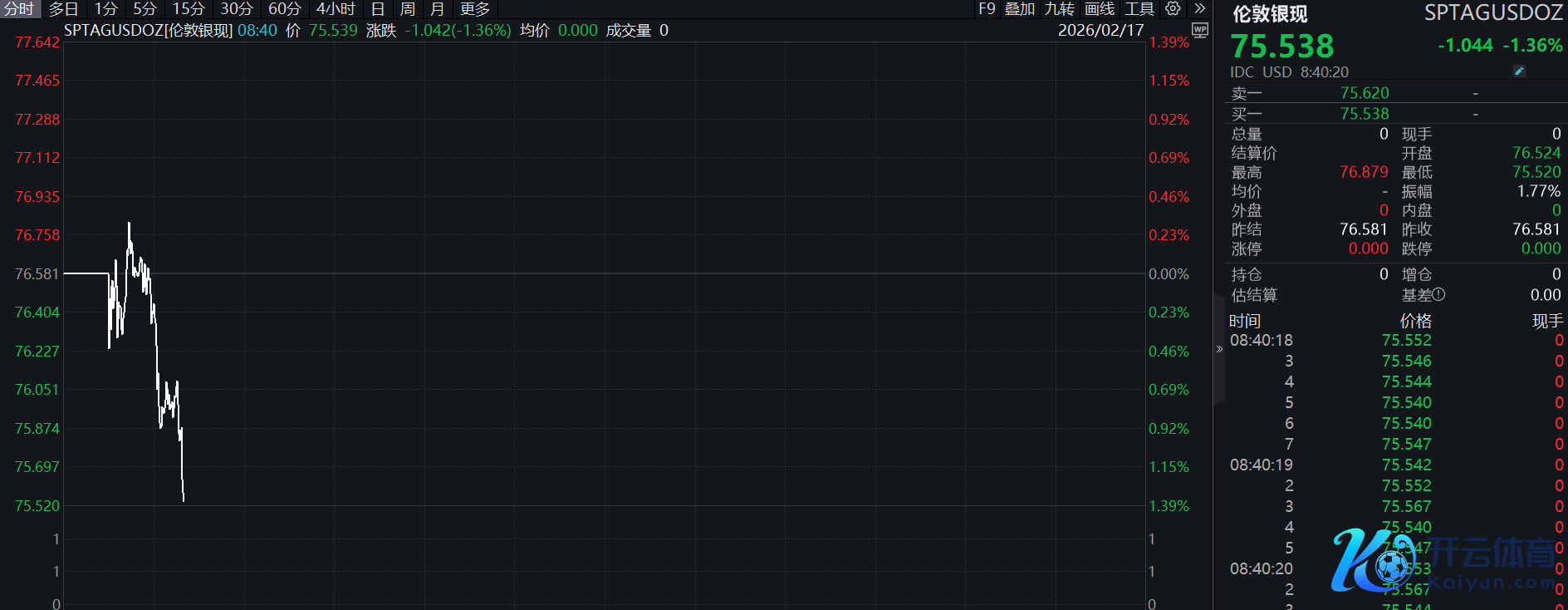Expand toolbar with double-arrow icon
1568x610 pixels.
pyautogui.click(x=1199, y=9)
